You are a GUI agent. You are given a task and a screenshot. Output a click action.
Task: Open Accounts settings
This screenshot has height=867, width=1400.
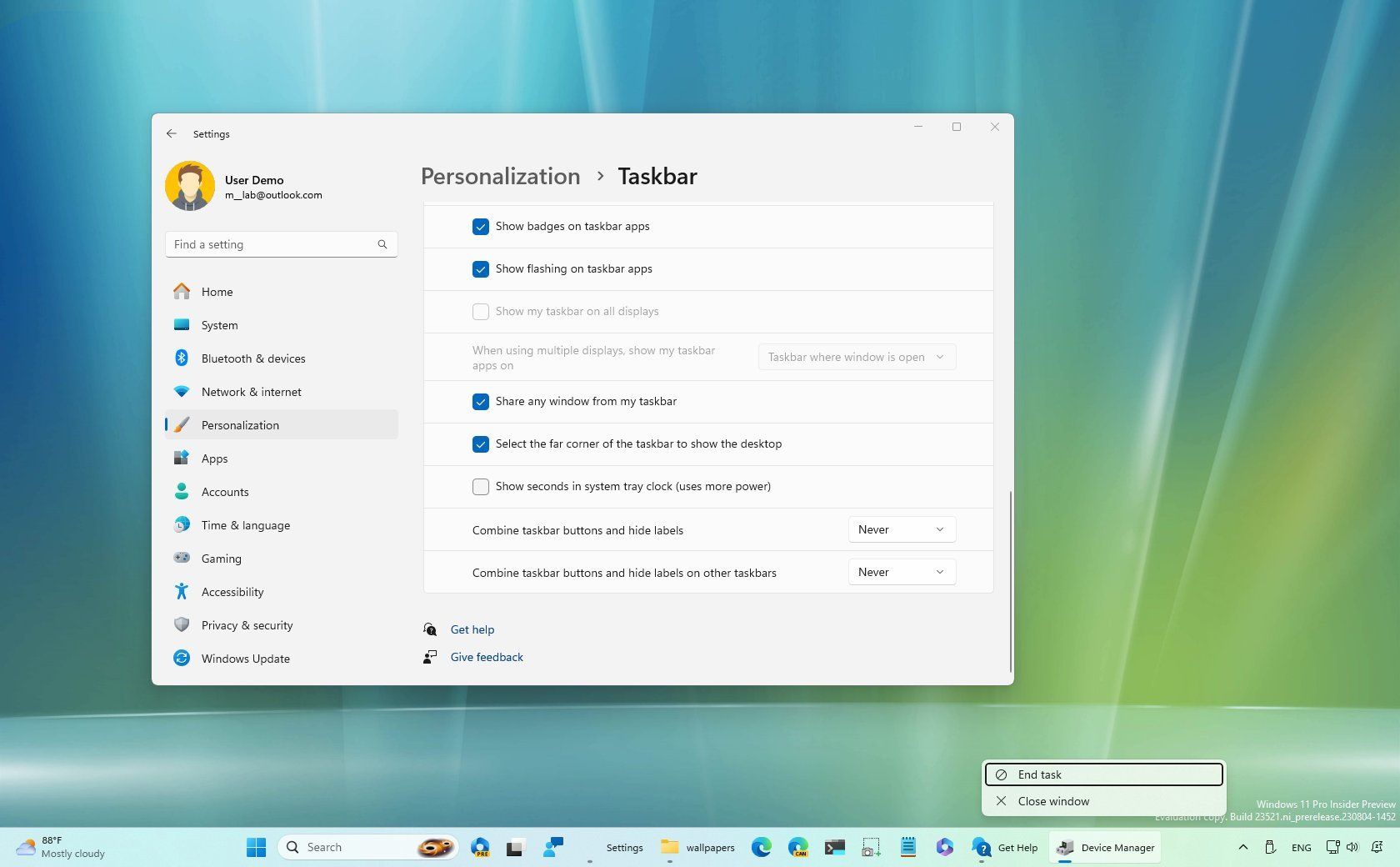pos(225,492)
